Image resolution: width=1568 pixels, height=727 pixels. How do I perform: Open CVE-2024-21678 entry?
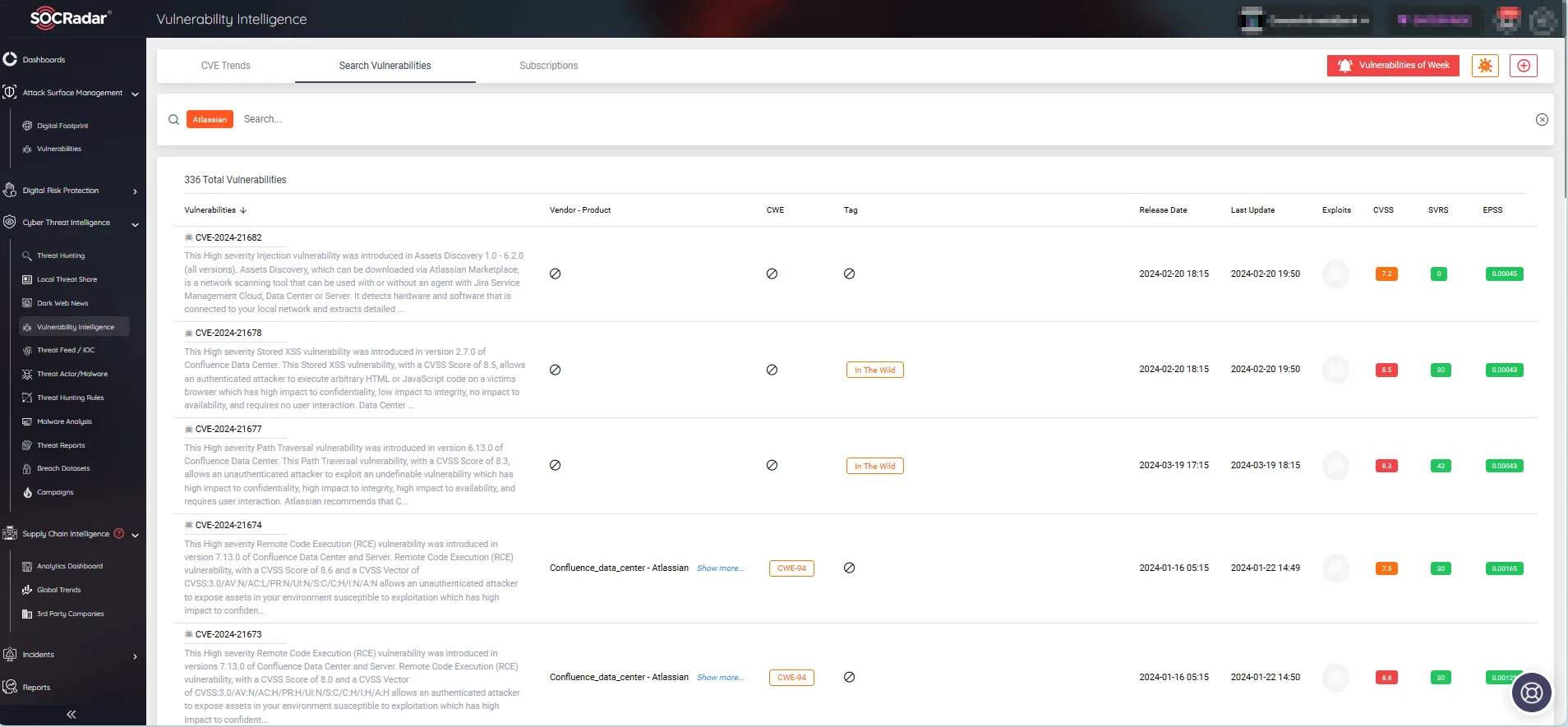click(228, 333)
